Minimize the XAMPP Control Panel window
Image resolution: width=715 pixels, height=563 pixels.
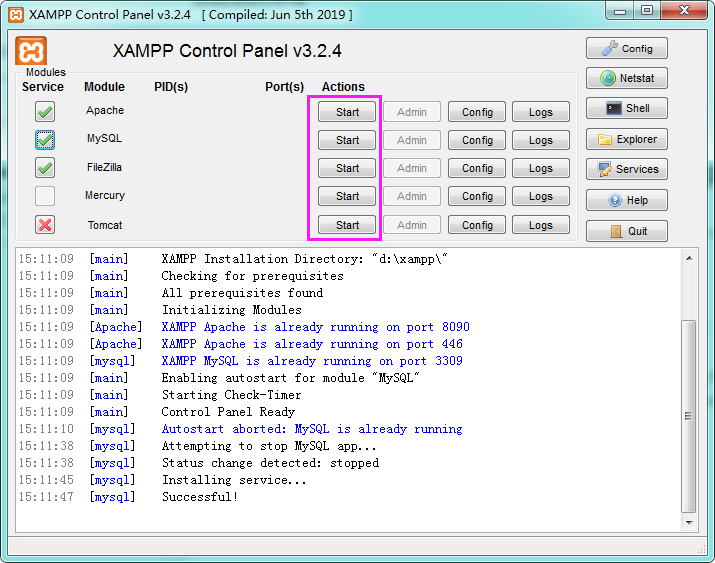620,11
